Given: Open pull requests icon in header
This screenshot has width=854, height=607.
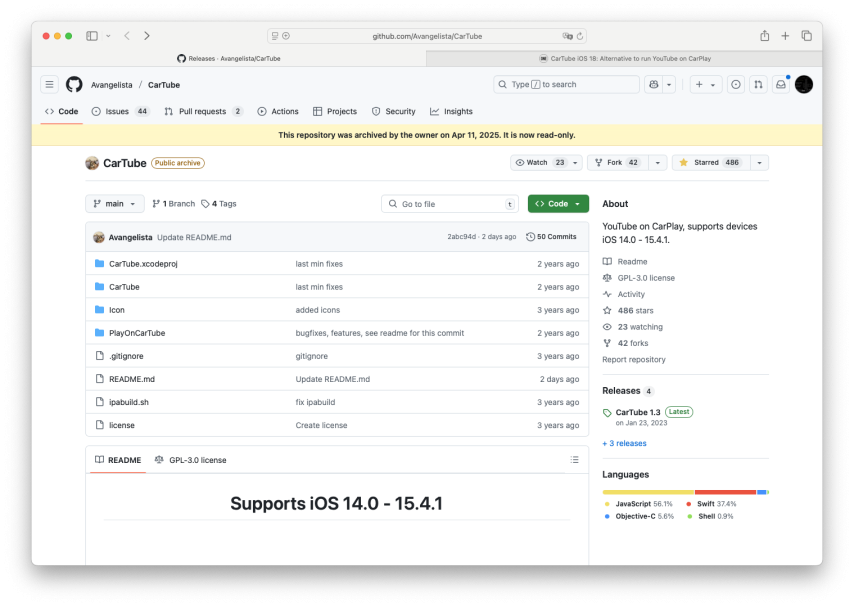Looking at the screenshot, I should point(758,84).
